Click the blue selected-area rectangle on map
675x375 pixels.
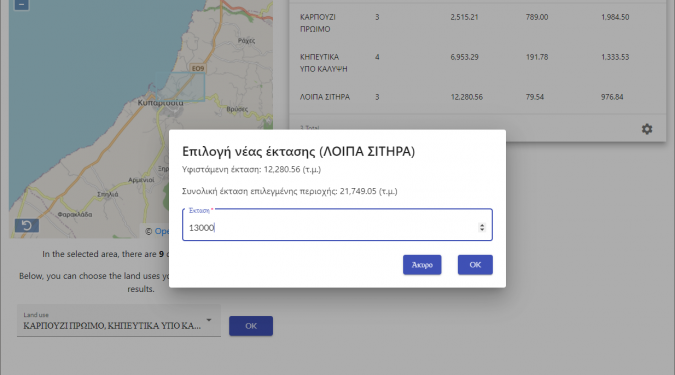coord(182,87)
